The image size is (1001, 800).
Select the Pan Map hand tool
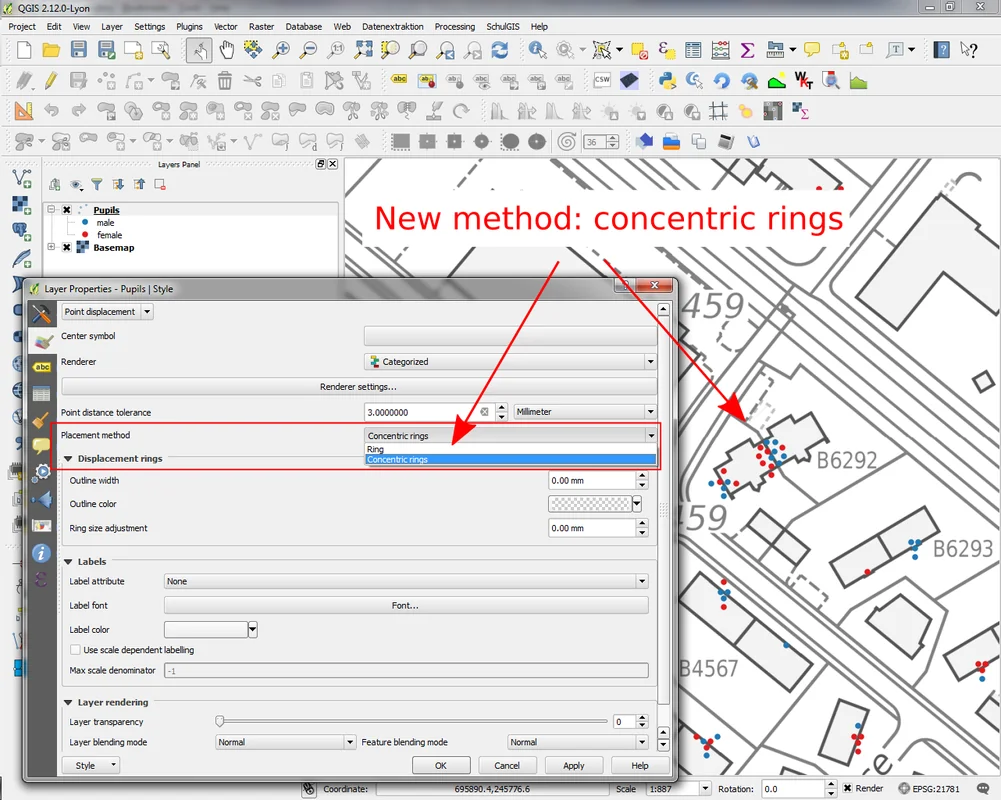(x=227, y=50)
